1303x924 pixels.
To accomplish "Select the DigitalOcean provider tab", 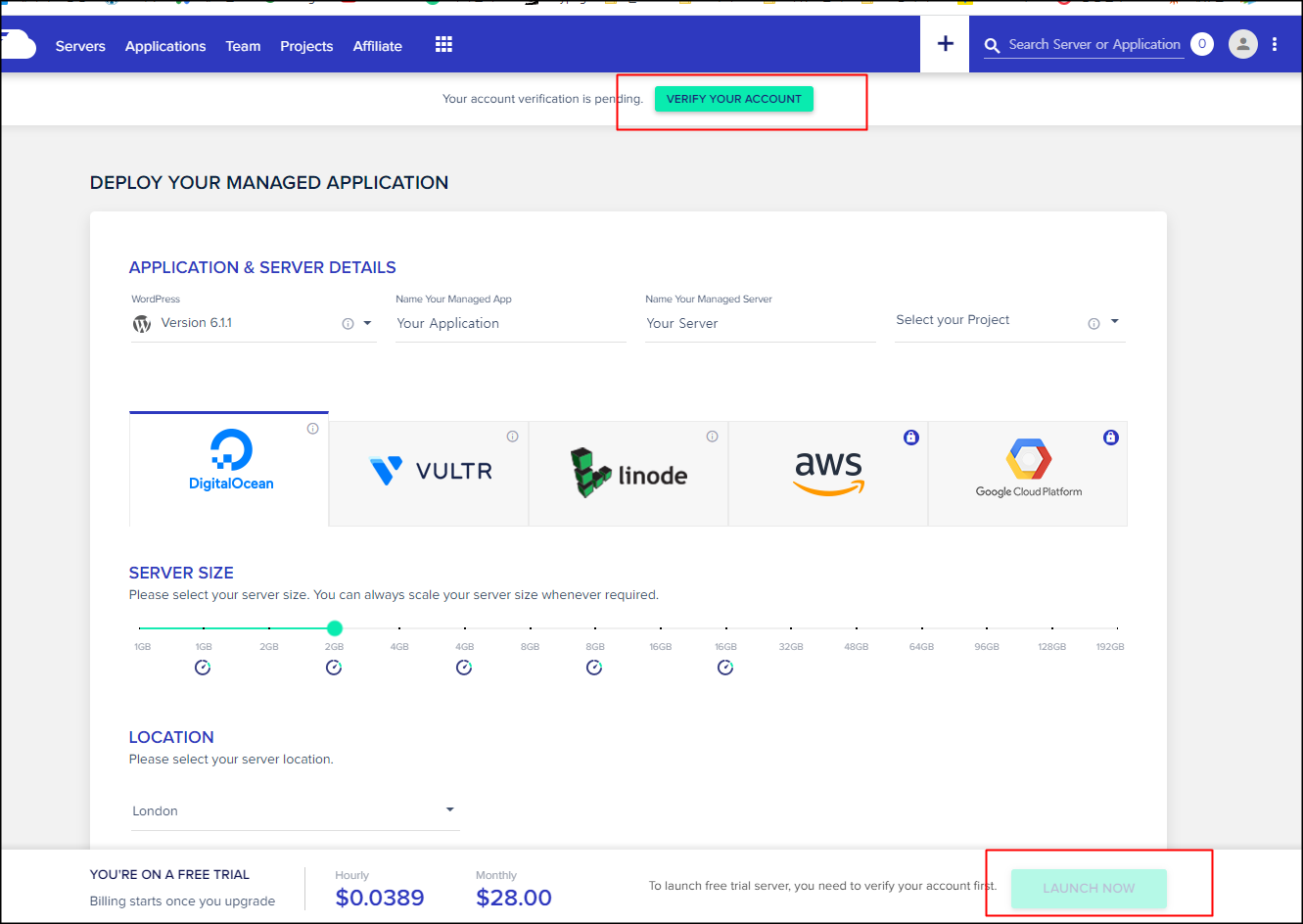I will point(229,469).
